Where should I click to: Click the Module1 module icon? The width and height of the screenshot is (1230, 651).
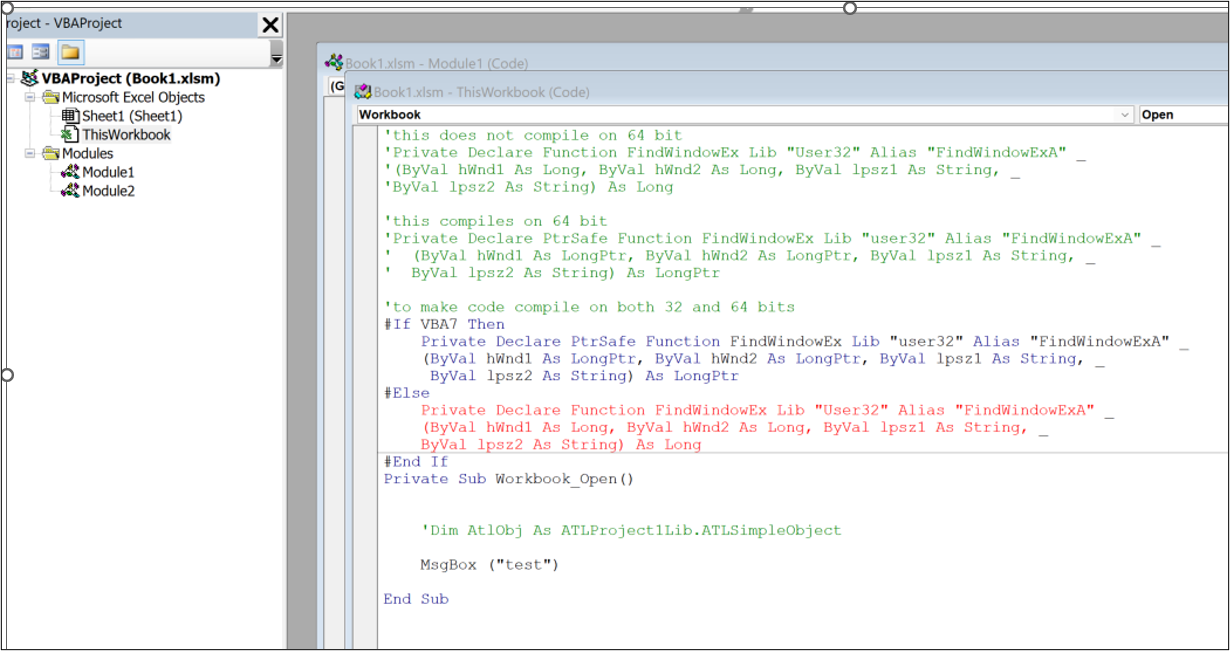click(x=70, y=172)
